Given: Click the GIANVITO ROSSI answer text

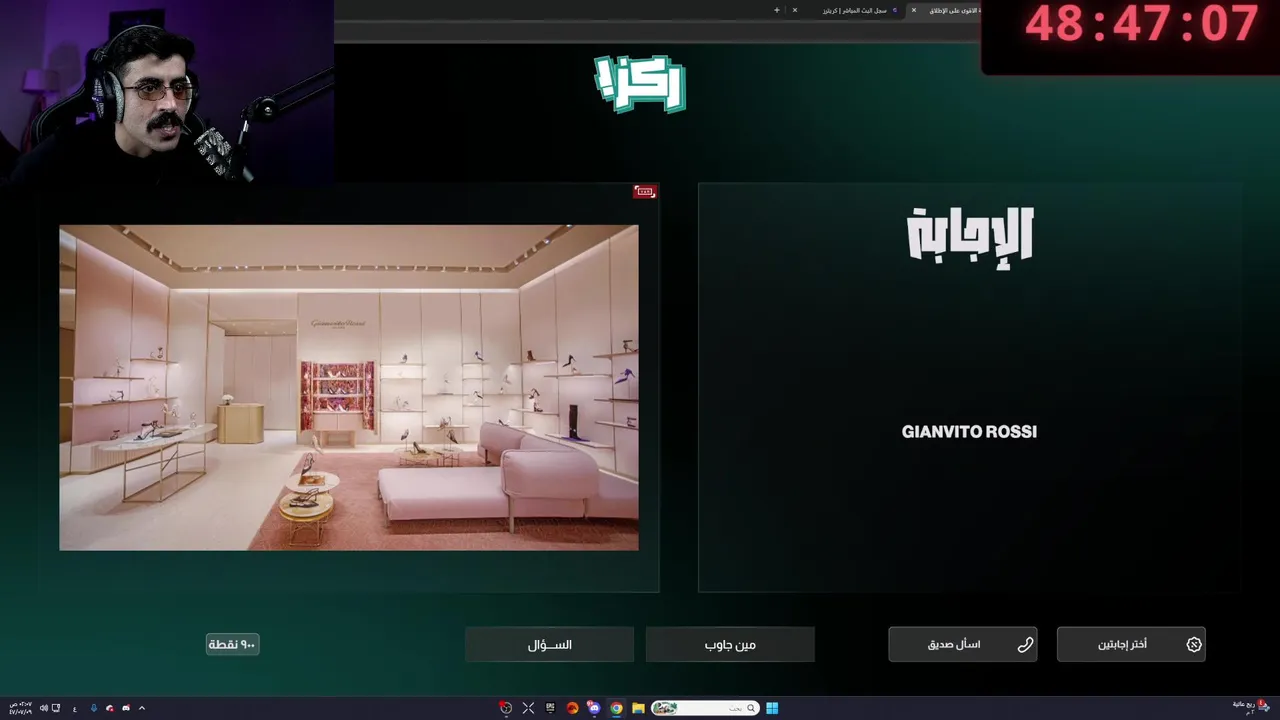Looking at the screenshot, I should [x=969, y=432].
